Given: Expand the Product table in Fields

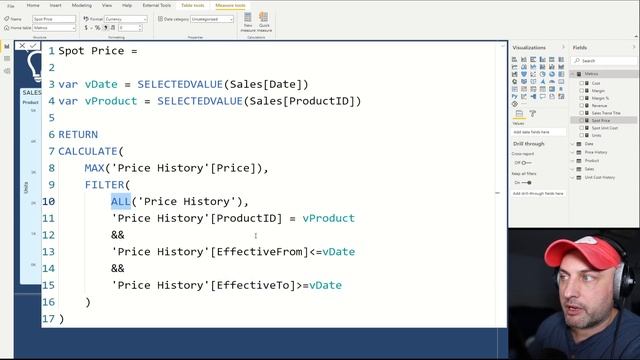Looking at the screenshot, I should [573, 161].
